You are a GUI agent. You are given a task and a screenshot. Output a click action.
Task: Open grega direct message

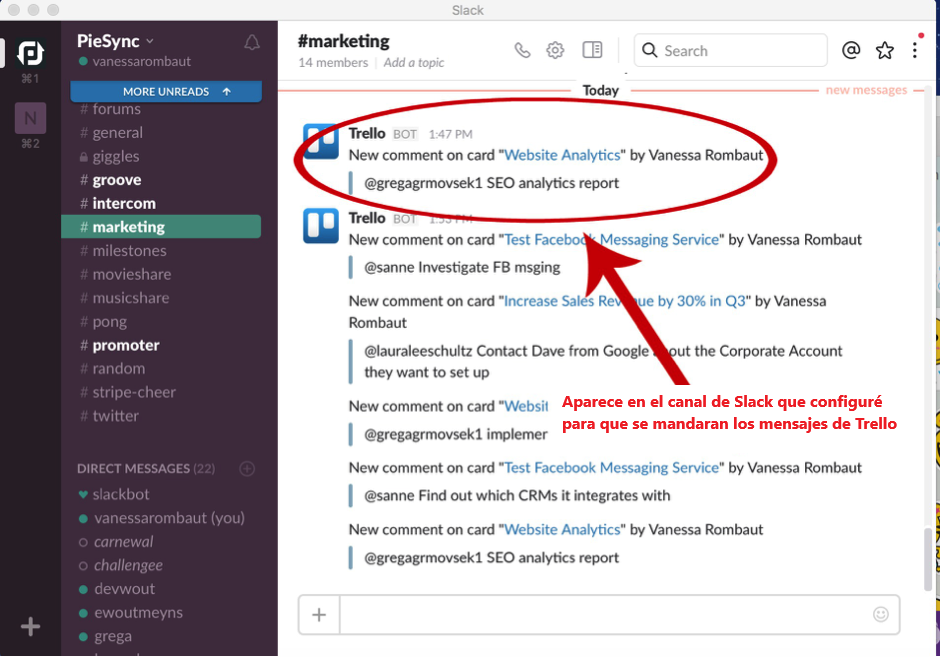tap(105, 636)
